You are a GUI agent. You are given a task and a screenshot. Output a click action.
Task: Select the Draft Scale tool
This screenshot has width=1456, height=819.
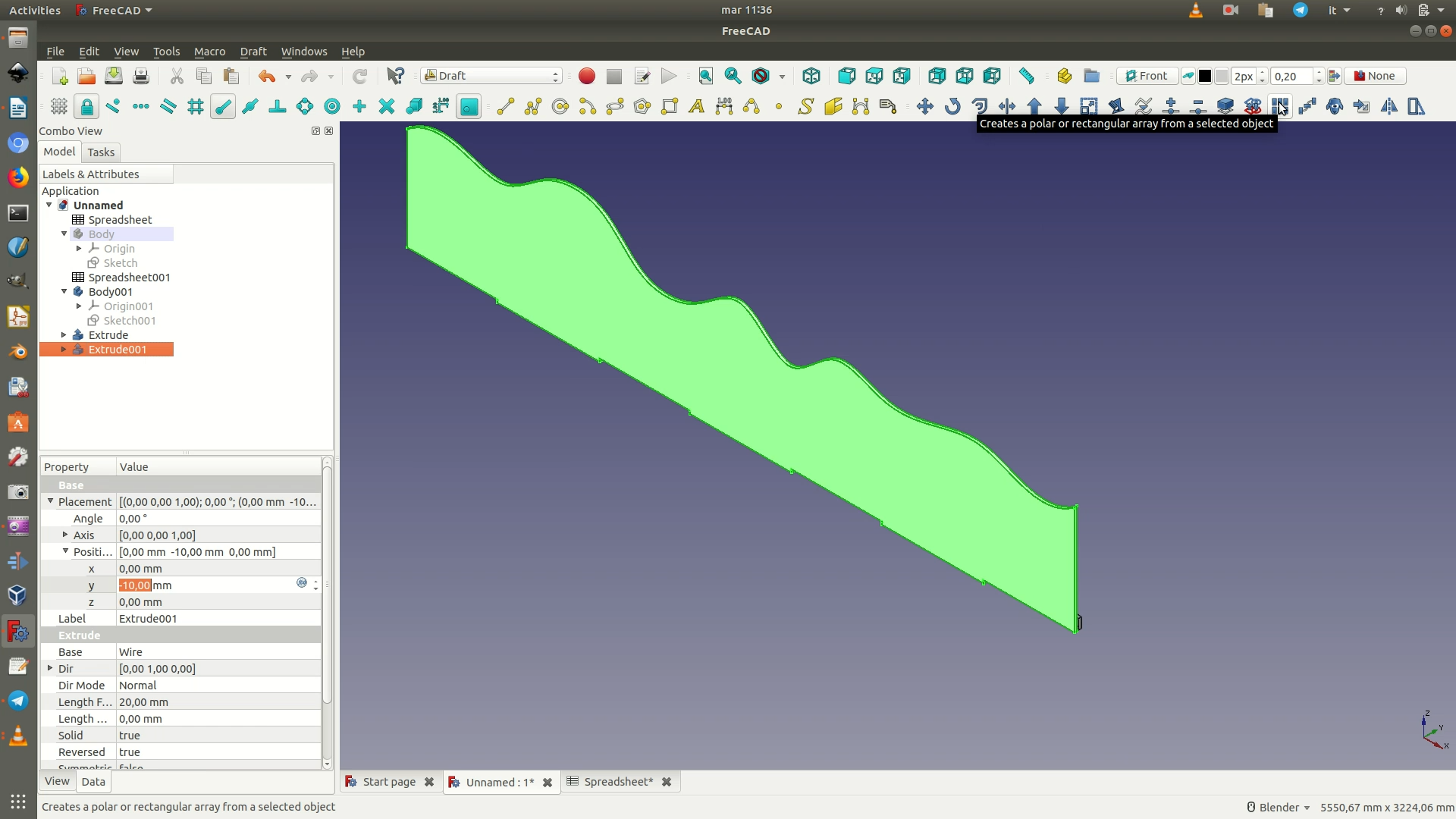point(1089,106)
